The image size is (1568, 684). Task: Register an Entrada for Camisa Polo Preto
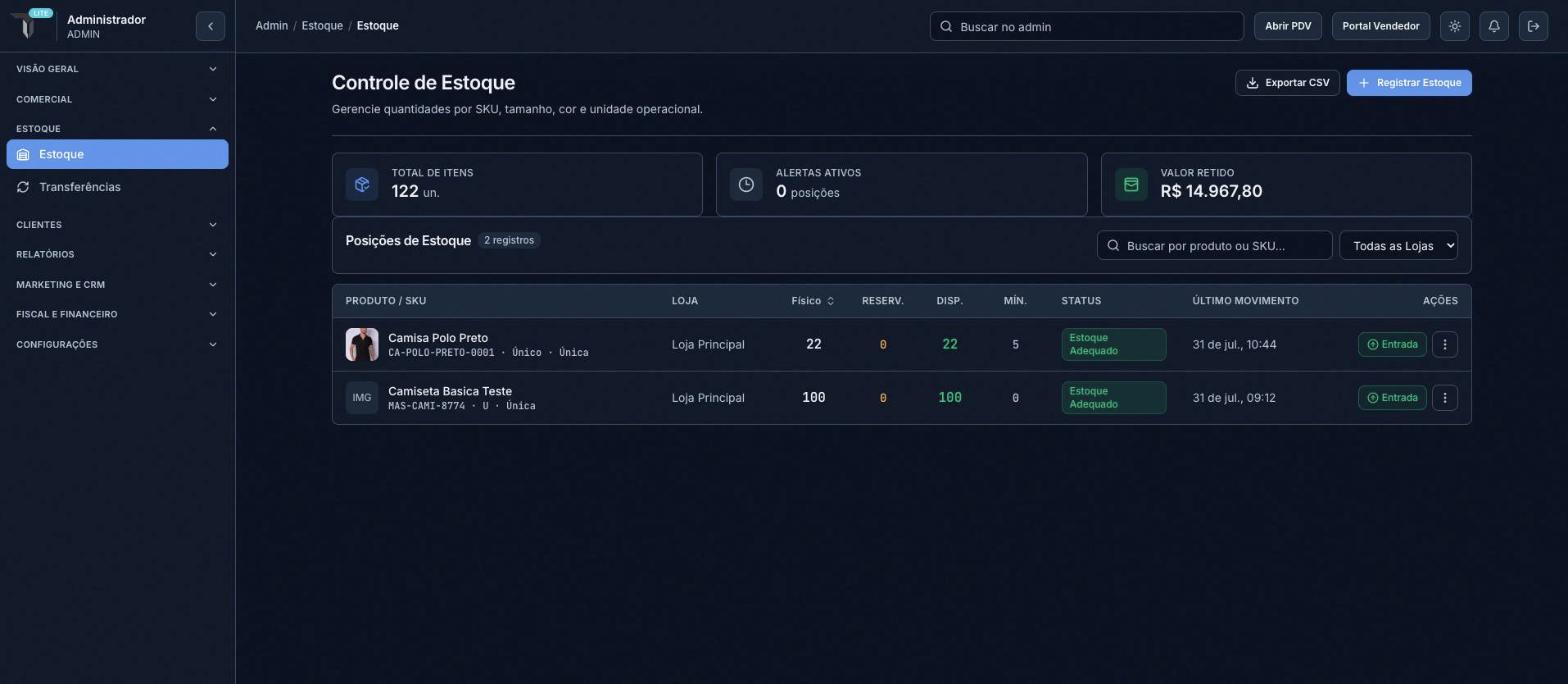tap(1392, 344)
